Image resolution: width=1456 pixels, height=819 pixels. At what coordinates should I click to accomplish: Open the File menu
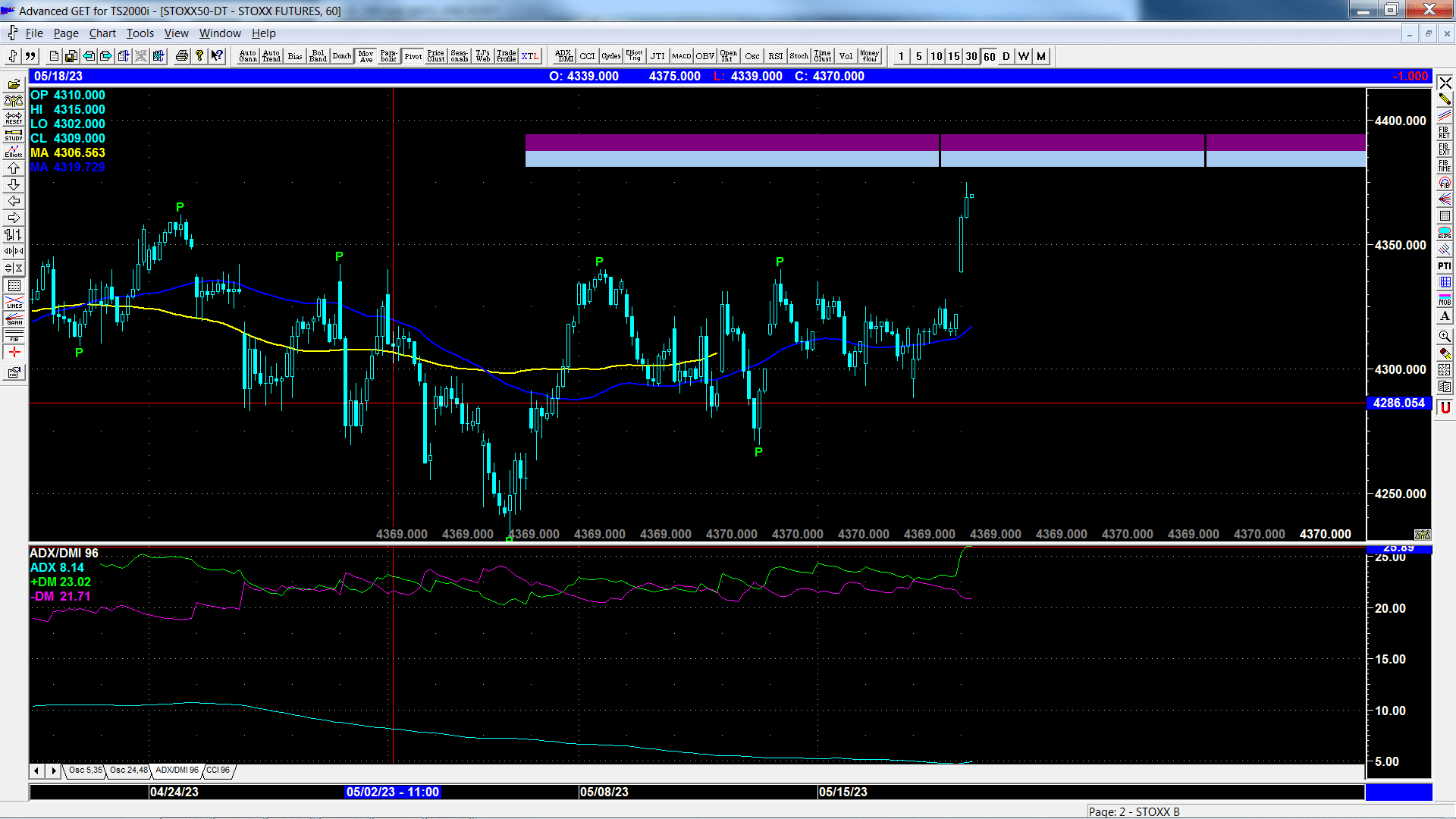tap(34, 33)
